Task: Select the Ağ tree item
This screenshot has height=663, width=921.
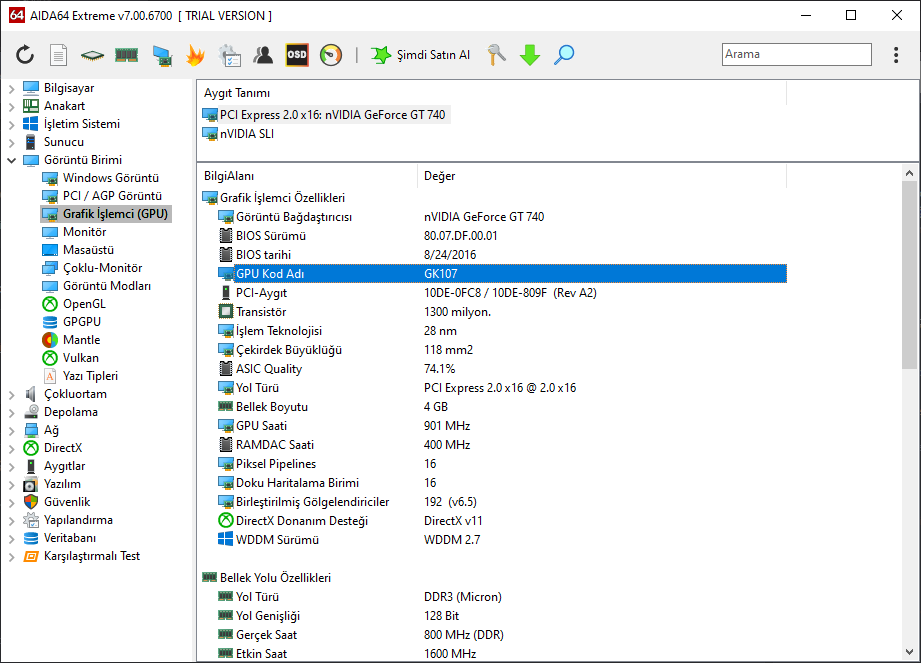Action: [41, 430]
